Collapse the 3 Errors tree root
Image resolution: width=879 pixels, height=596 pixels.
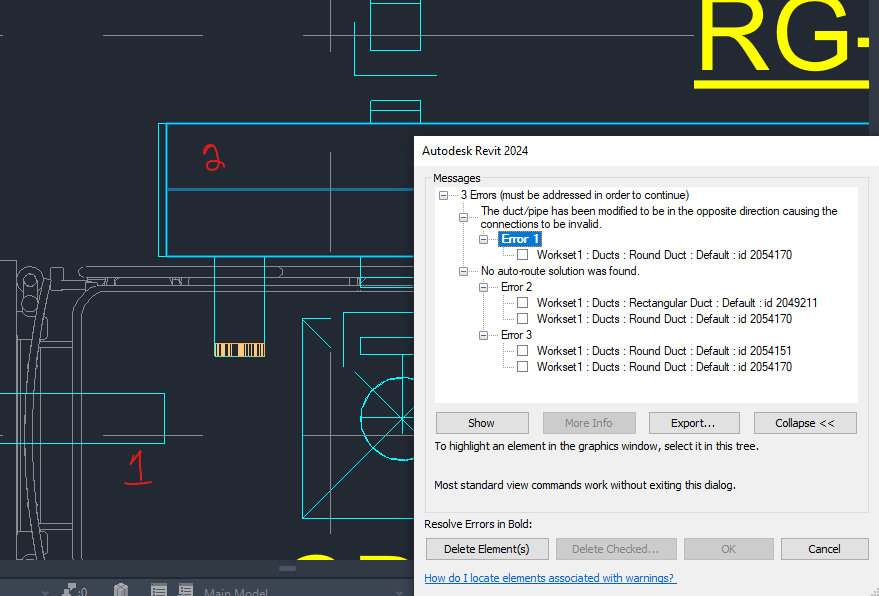point(443,195)
